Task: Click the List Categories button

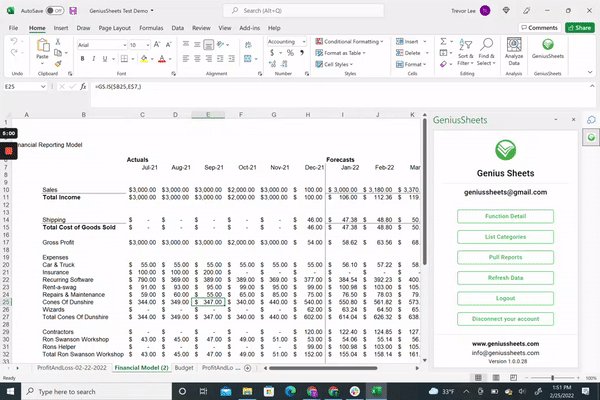Action: pos(505,237)
